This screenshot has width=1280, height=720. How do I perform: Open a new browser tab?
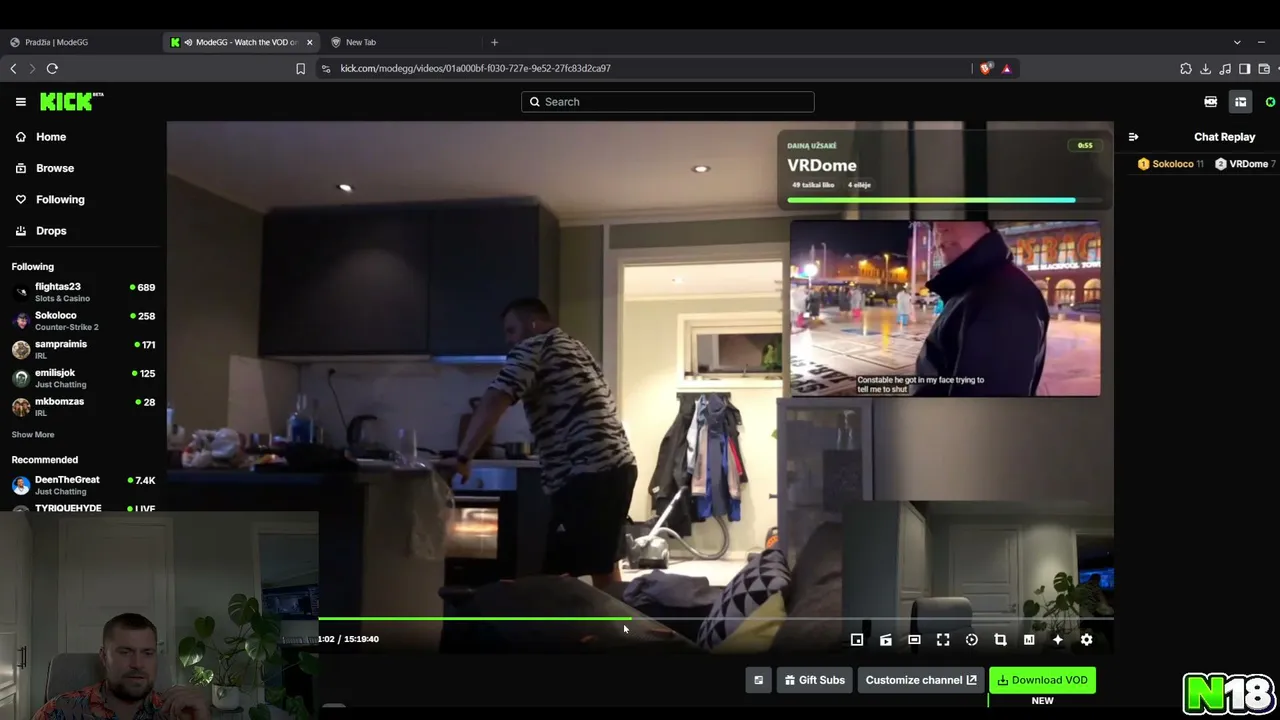coord(494,42)
